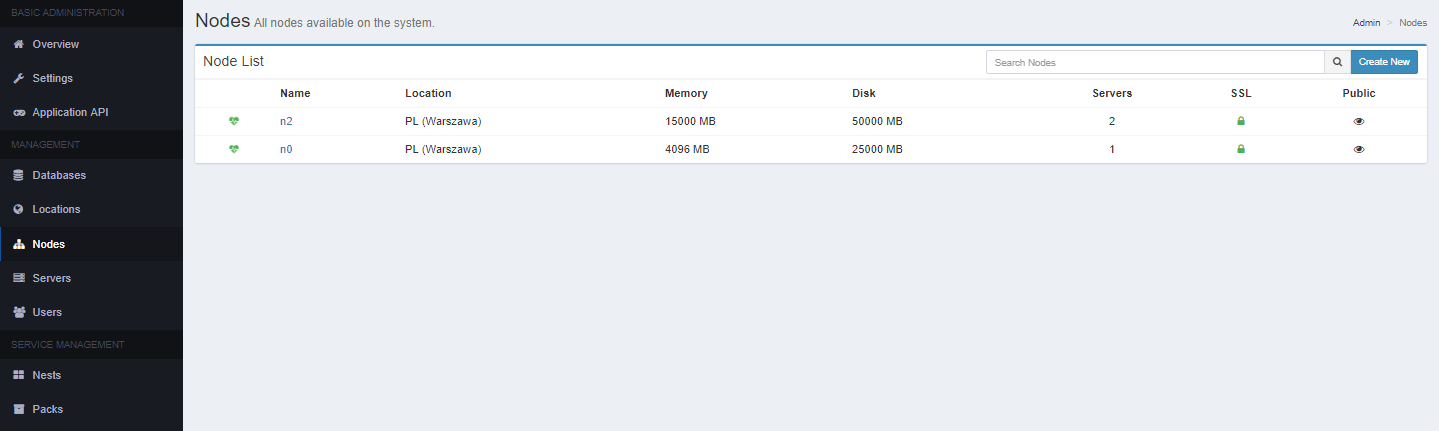Open the n2 node link
This screenshot has width=1439, height=431.
click(x=287, y=121)
